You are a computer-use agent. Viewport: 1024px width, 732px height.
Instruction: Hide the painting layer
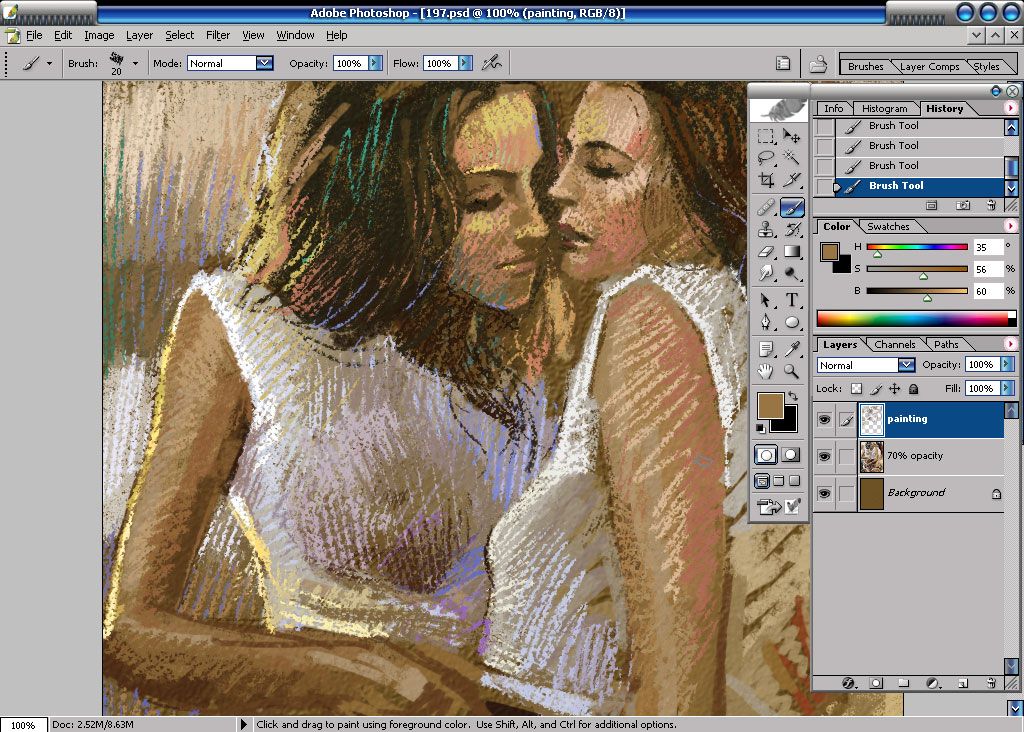824,419
